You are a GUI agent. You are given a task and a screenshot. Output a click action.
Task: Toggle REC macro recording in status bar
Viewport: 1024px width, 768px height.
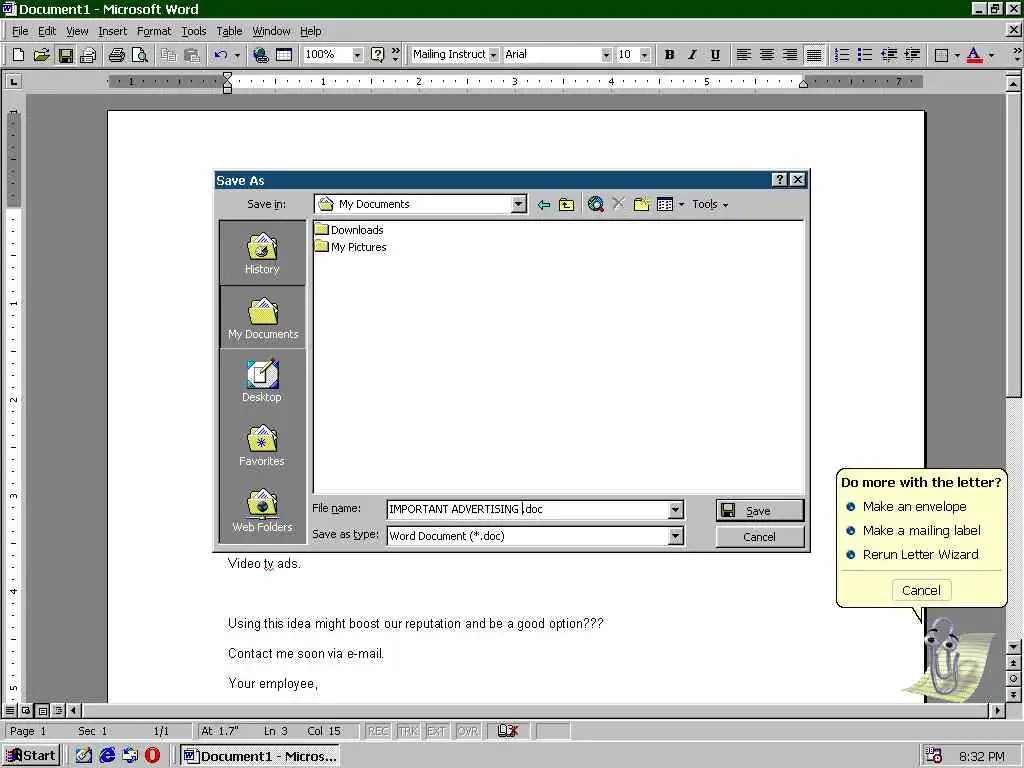coord(378,731)
